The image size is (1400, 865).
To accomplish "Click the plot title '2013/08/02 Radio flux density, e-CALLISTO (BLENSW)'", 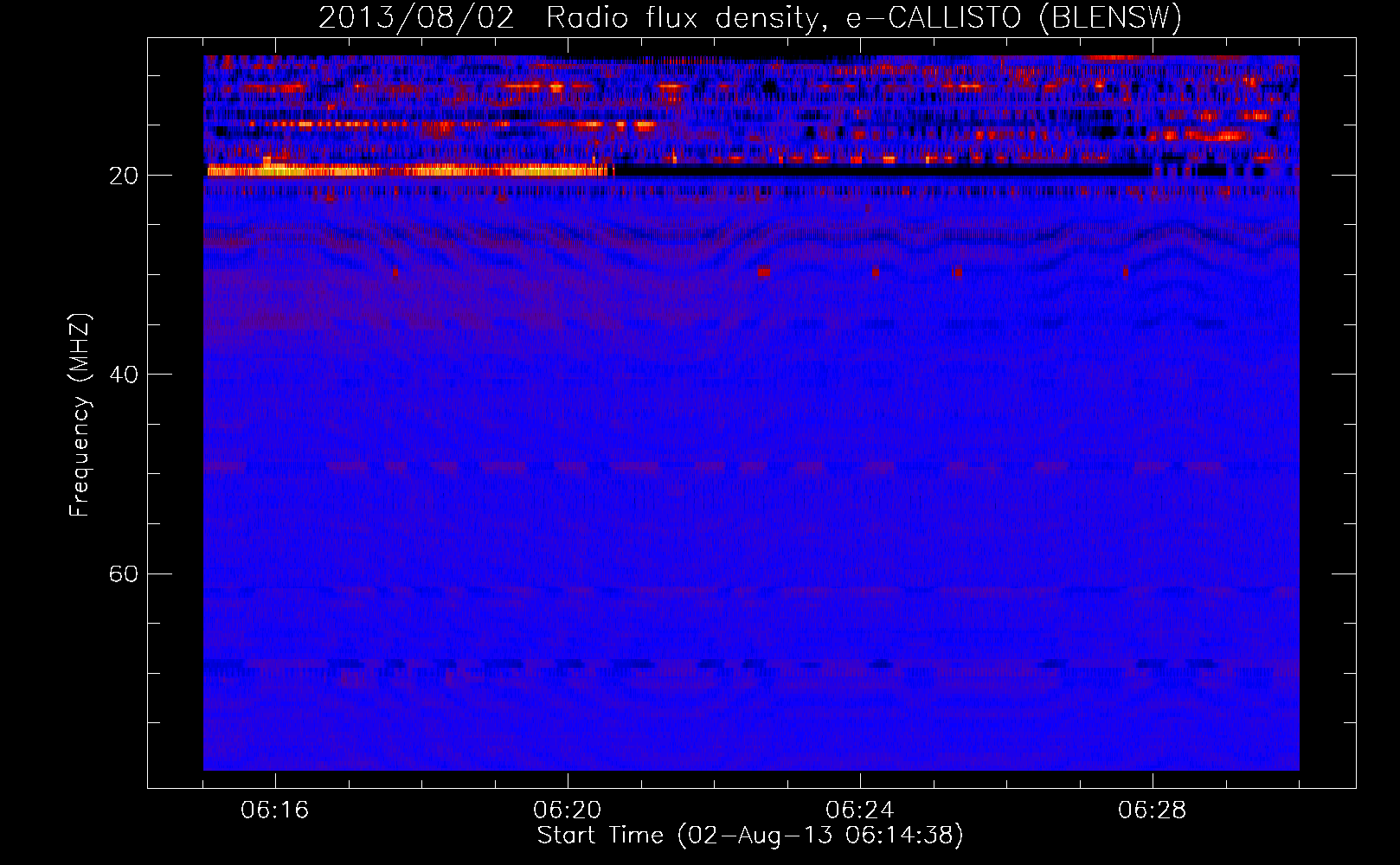I will (x=750, y=17).
